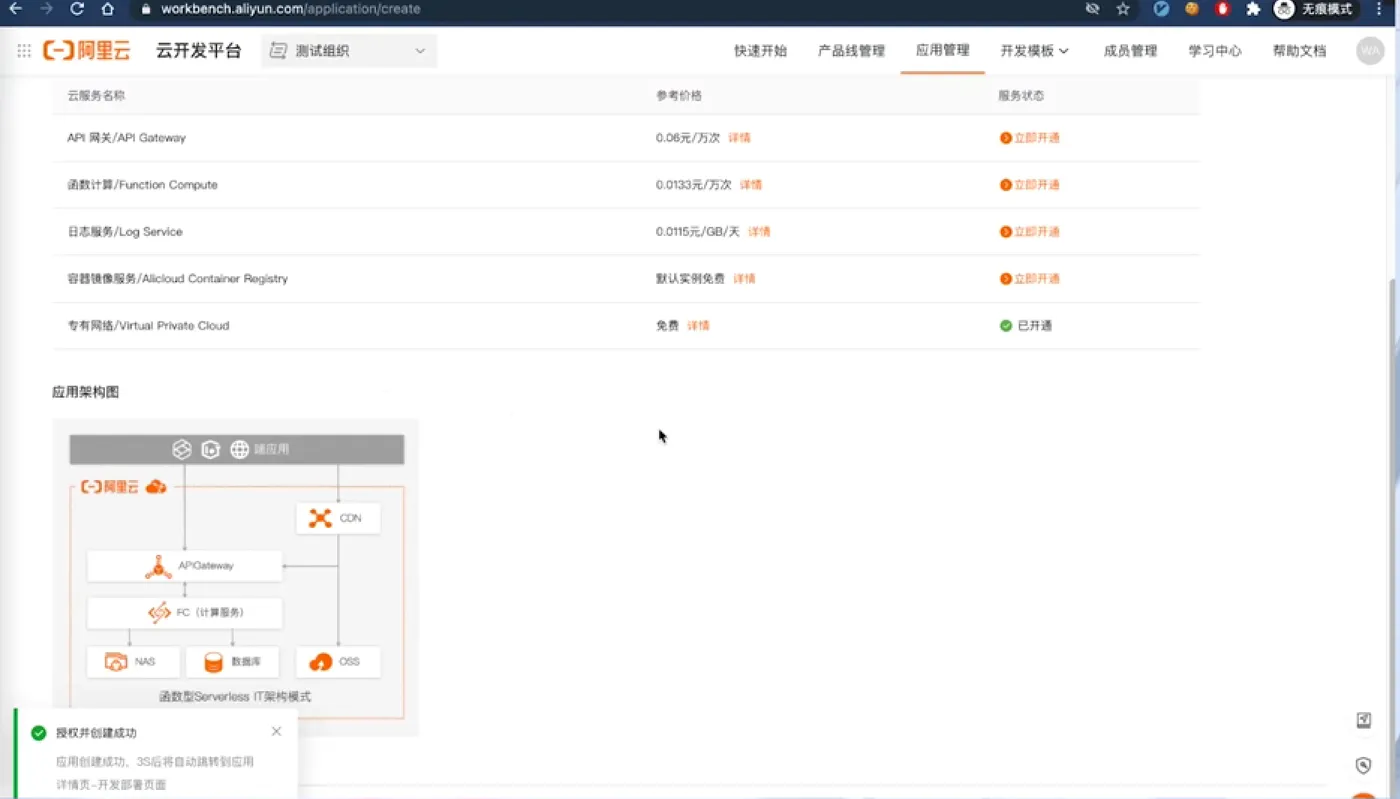The image size is (1400, 799).
Task: Open the Extensions puzzle piece icon
Action: pos(1253,9)
